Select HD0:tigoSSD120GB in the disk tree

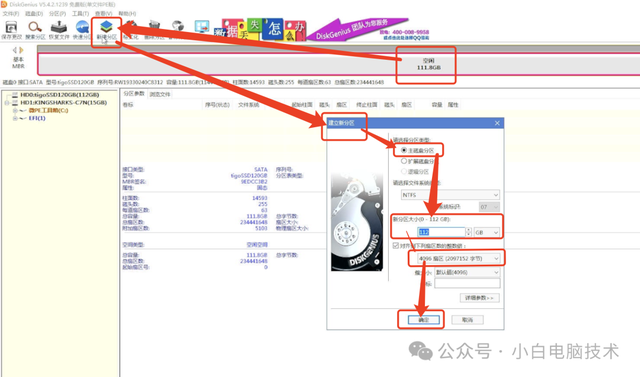click(x=60, y=95)
